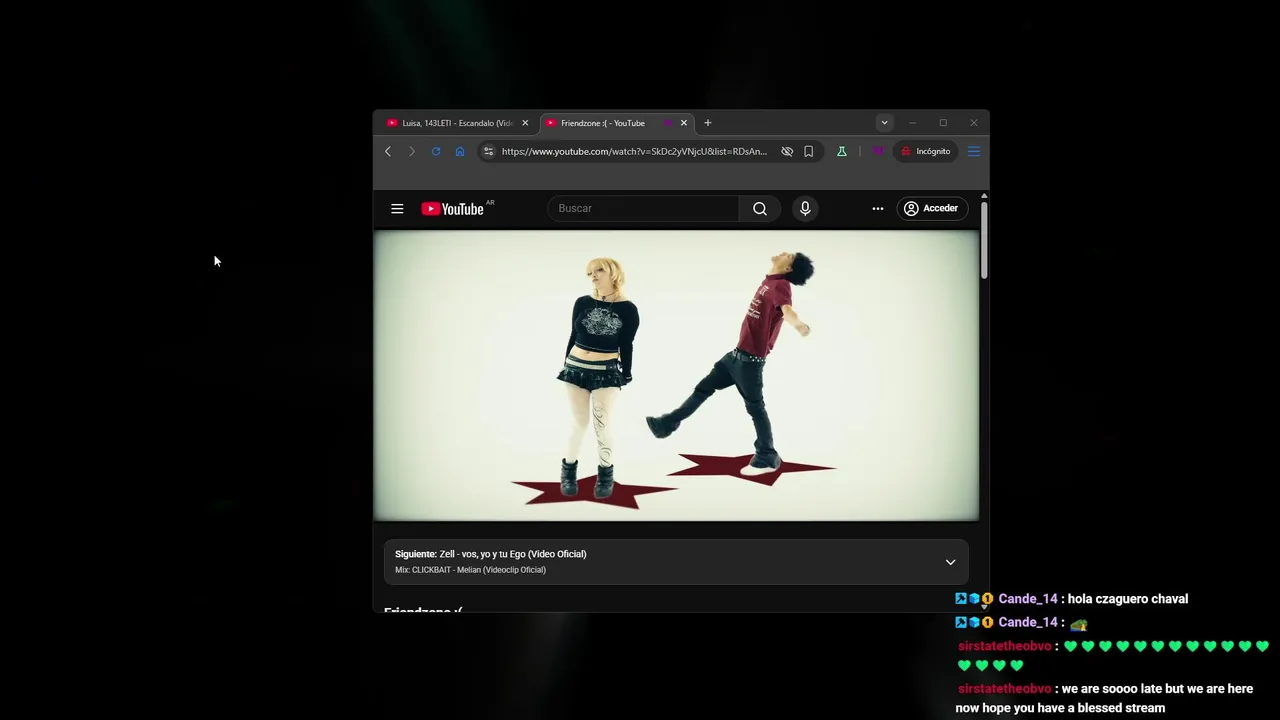Click the Siguiente: Zell - vos, yo y tu Ego text
The height and width of the screenshot is (720, 1280).
(491, 554)
